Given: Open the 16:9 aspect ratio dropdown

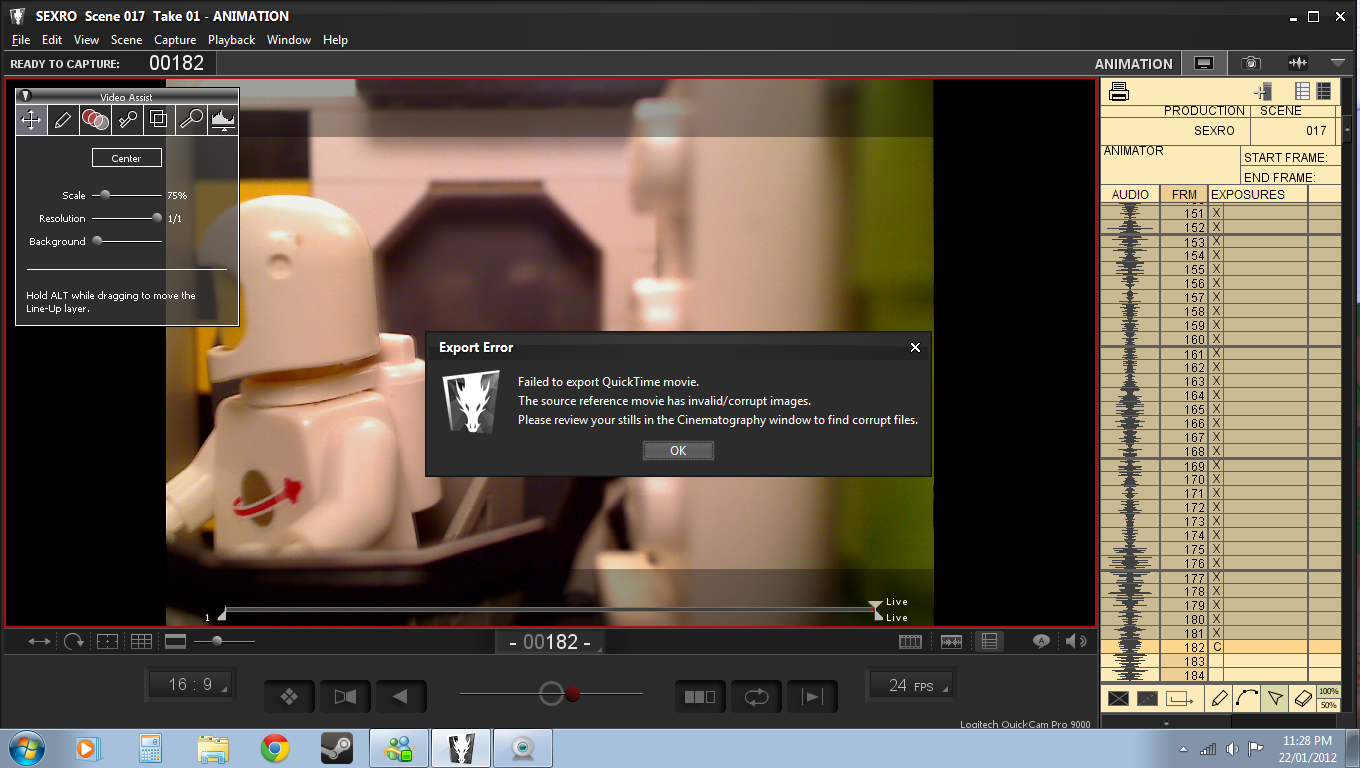Looking at the screenshot, I should (x=189, y=685).
